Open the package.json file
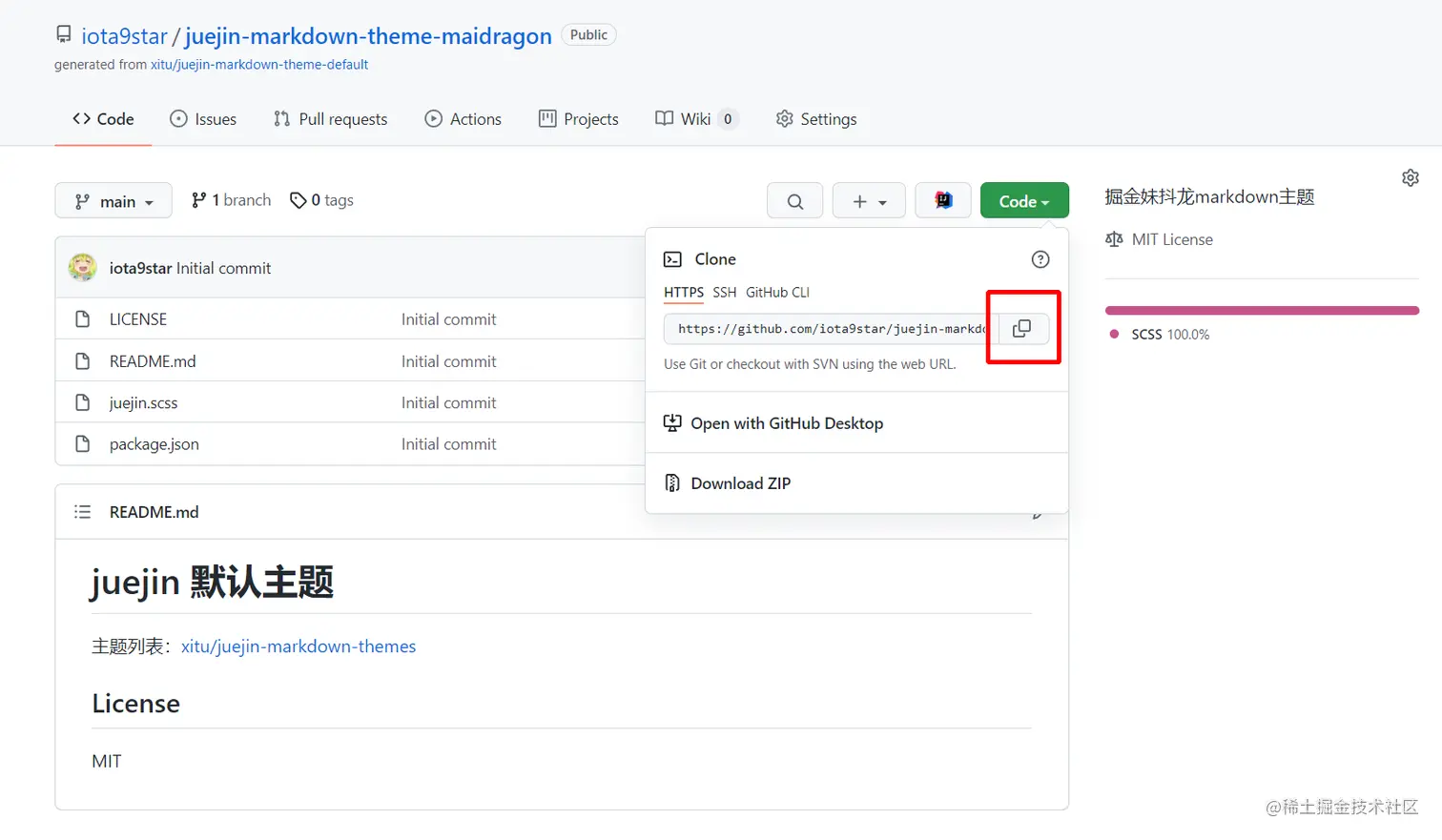Viewport: 1442px width, 840px height. click(x=154, y=444)
